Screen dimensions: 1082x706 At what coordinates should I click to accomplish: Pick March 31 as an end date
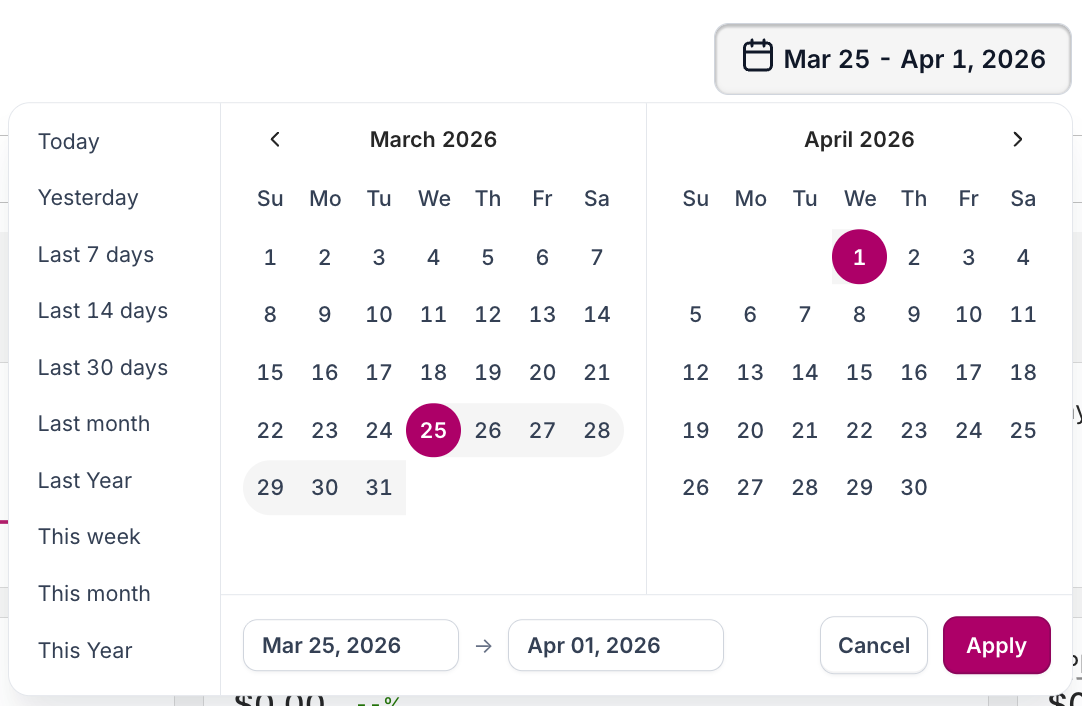[x=379, y=487]
